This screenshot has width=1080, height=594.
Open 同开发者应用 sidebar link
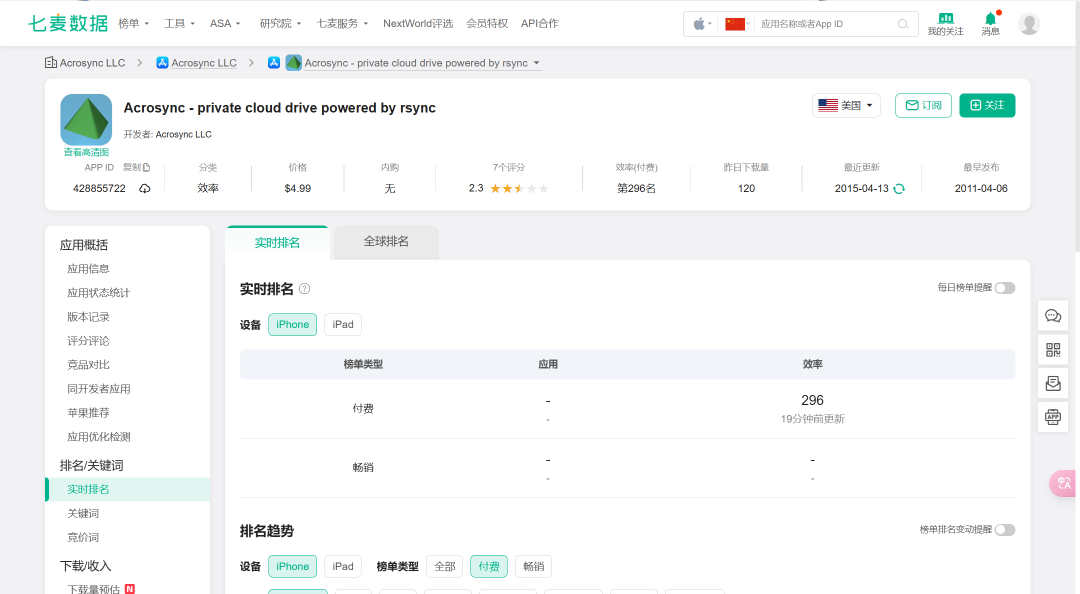pyautogui.click(x=98, y=389)
